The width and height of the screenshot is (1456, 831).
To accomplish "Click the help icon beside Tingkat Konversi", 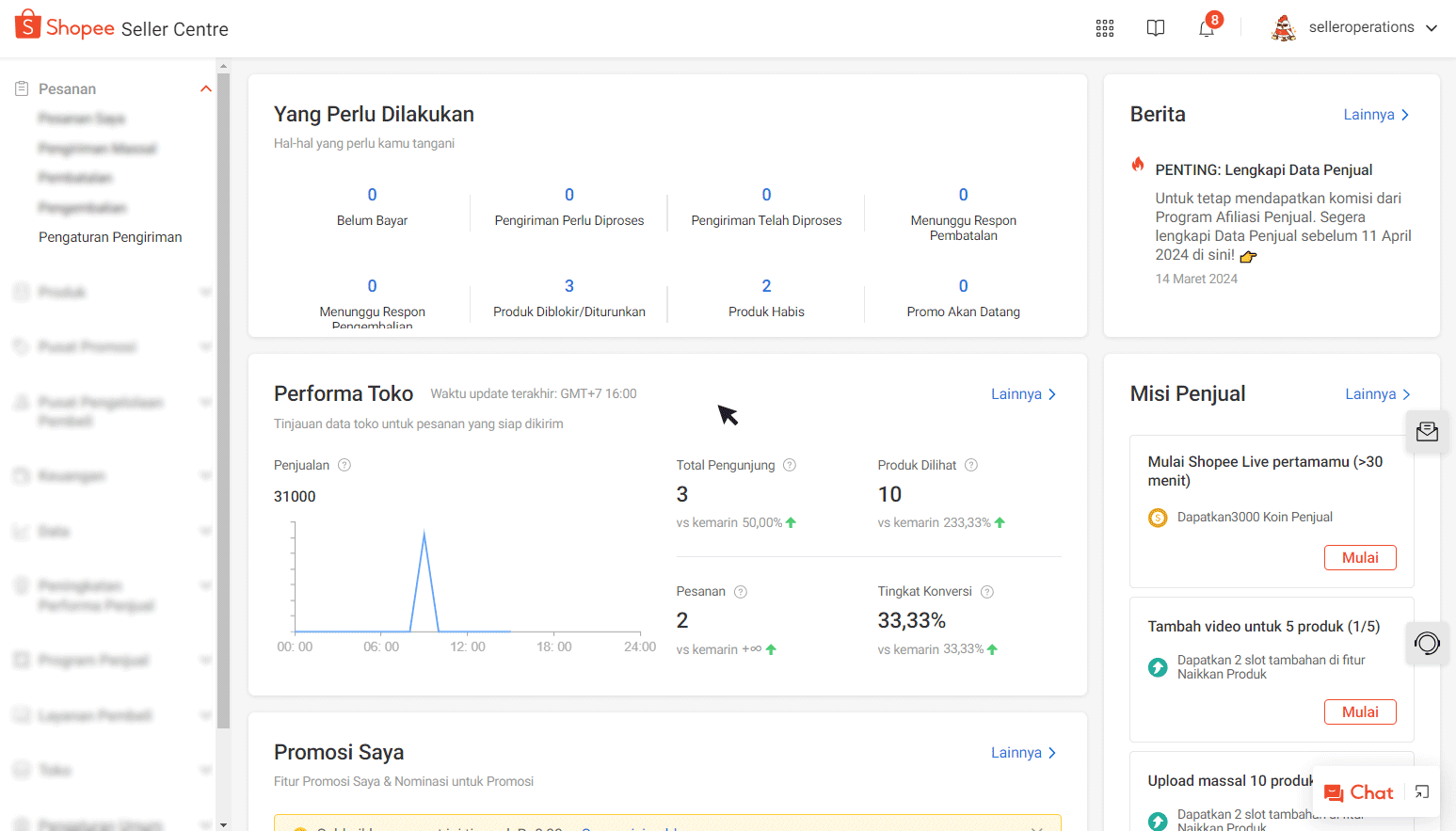I will [987, 592].
